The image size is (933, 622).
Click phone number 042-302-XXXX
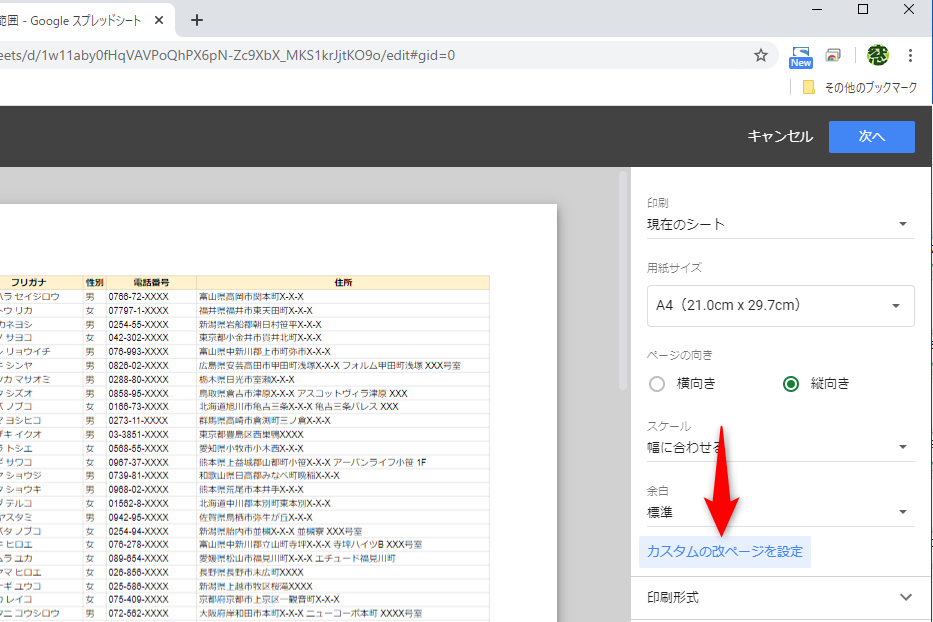coord(138,337)
